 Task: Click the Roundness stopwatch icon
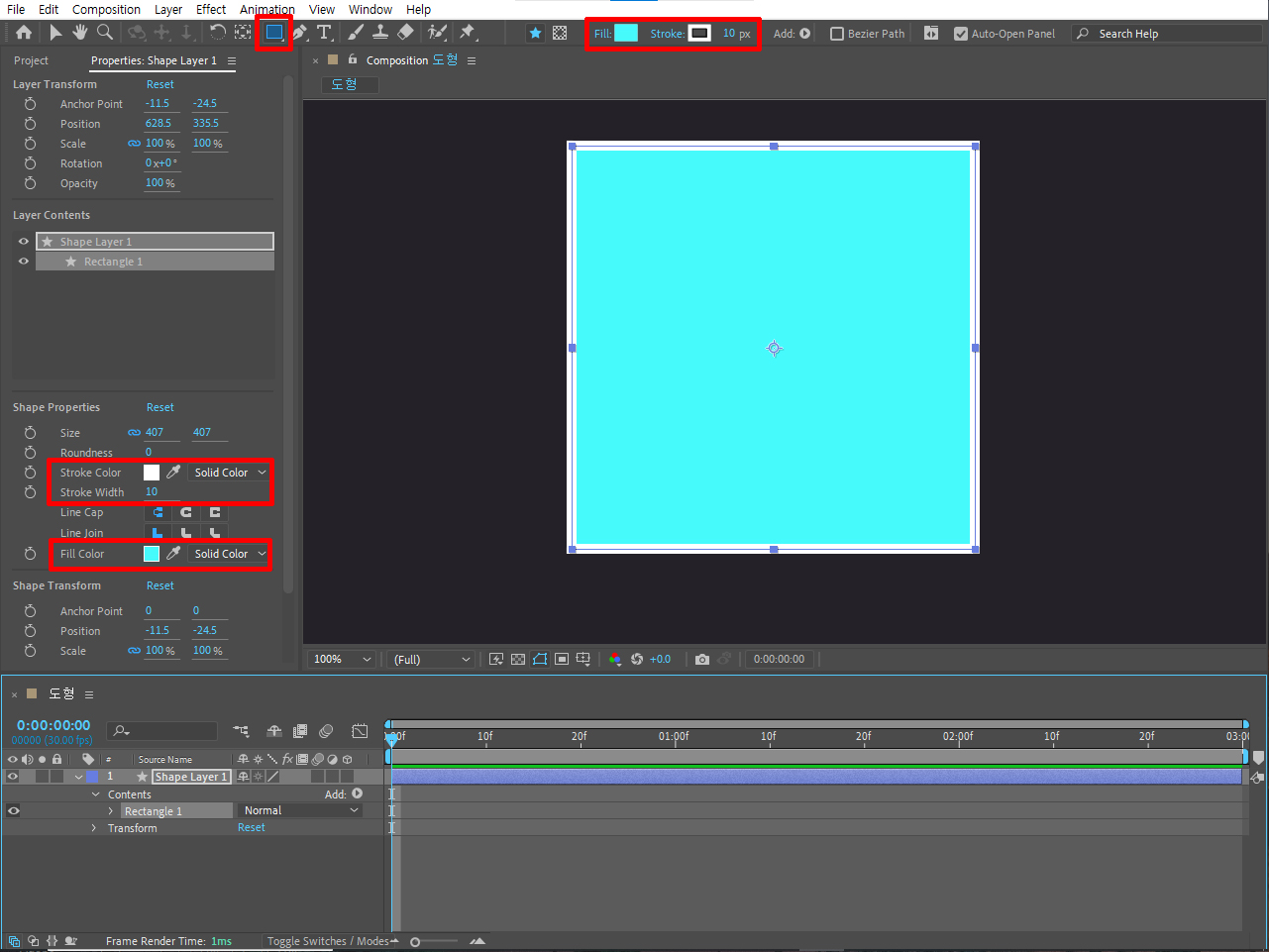[30, 453]
